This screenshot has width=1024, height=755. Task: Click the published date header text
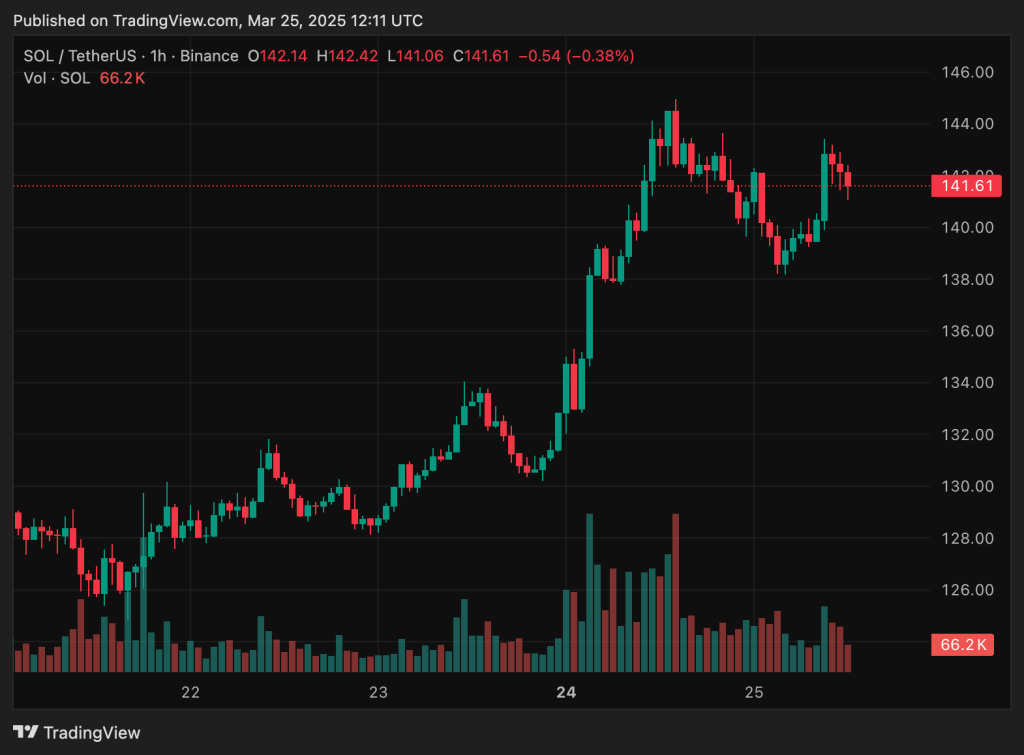pyautogui.click(x=218, y=20)
